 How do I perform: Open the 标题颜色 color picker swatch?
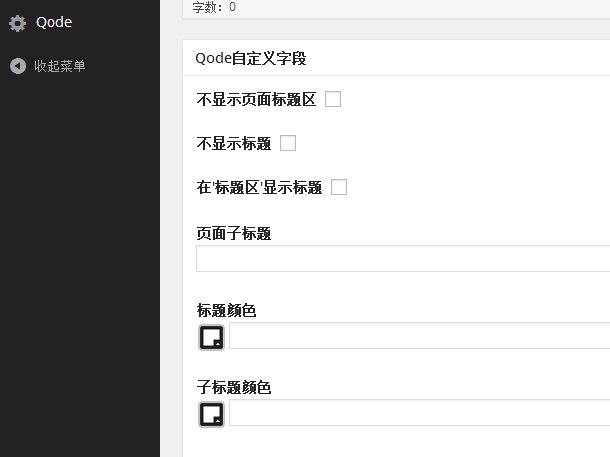click(212, 338)
